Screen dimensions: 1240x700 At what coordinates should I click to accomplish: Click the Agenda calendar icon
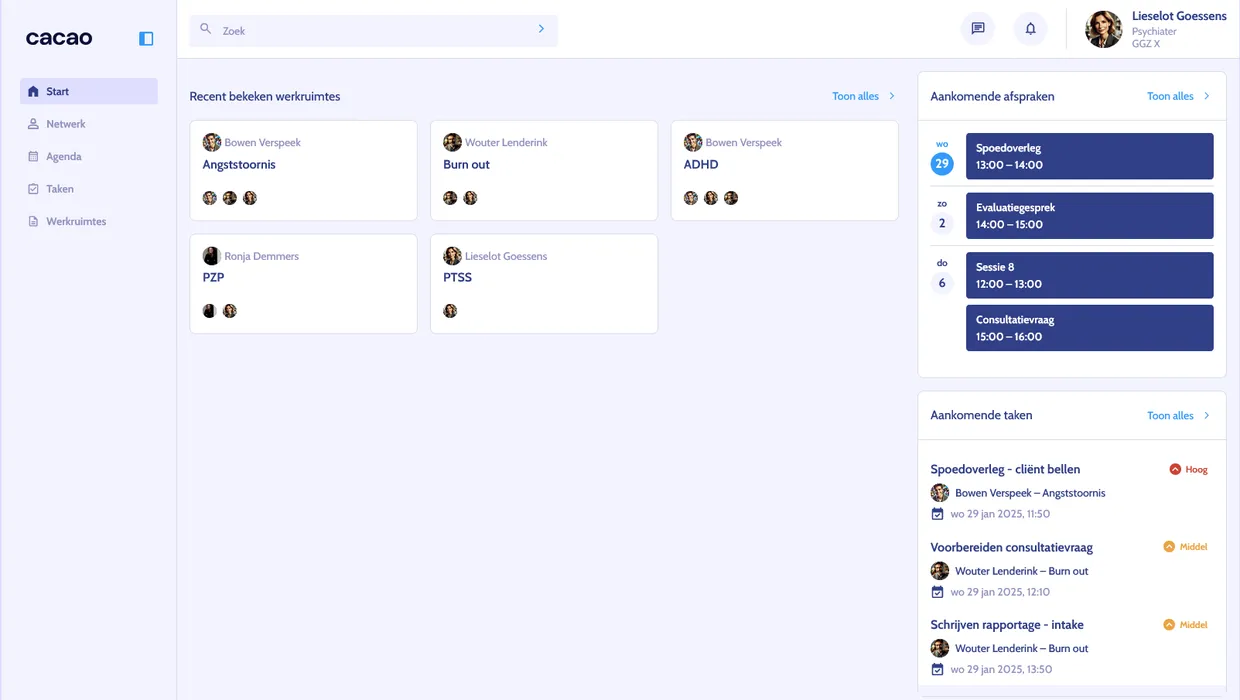click(x=33, y=156)
